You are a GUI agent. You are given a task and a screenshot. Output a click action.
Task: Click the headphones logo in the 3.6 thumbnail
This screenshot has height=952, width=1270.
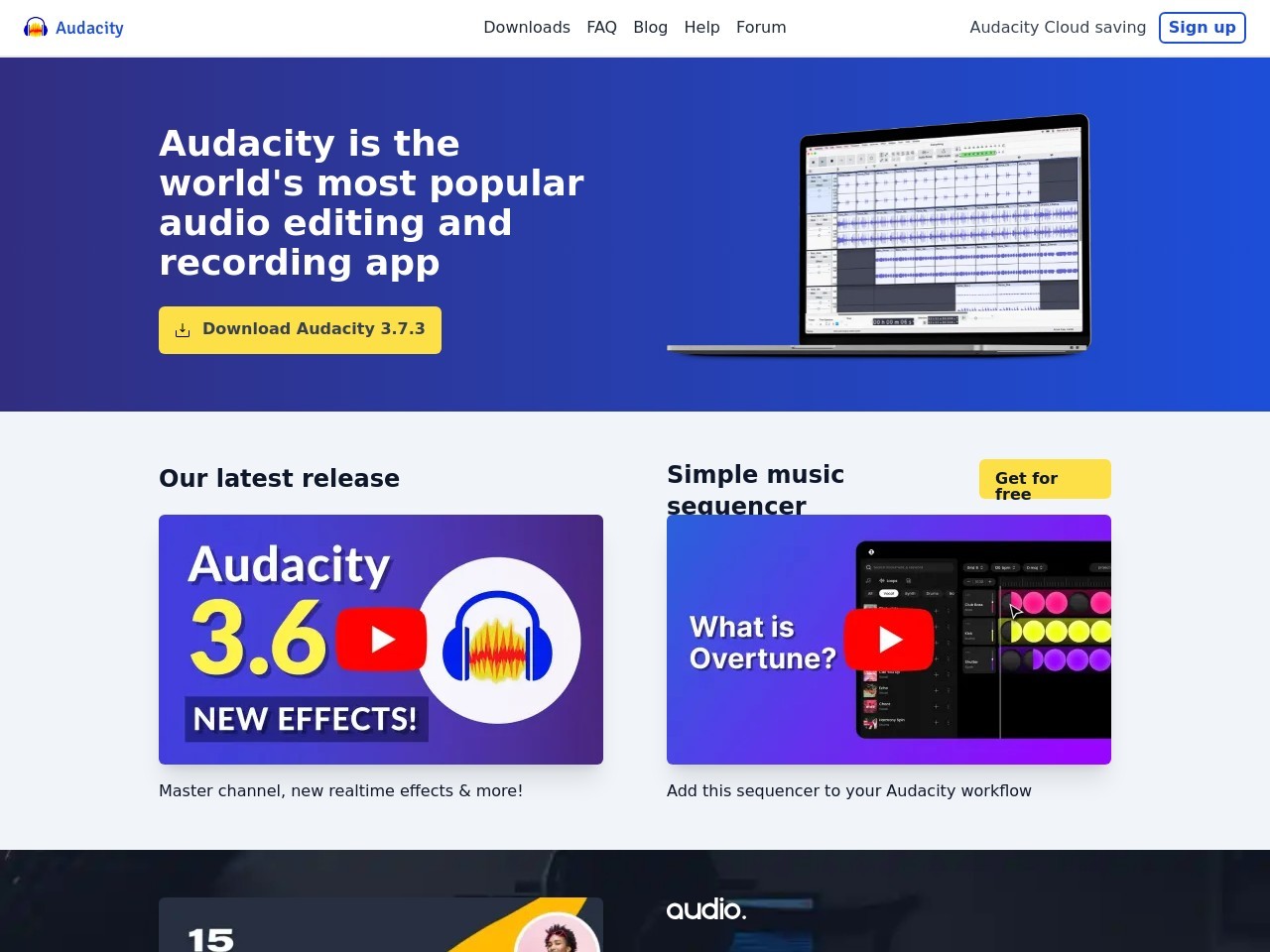pos(498,640)
